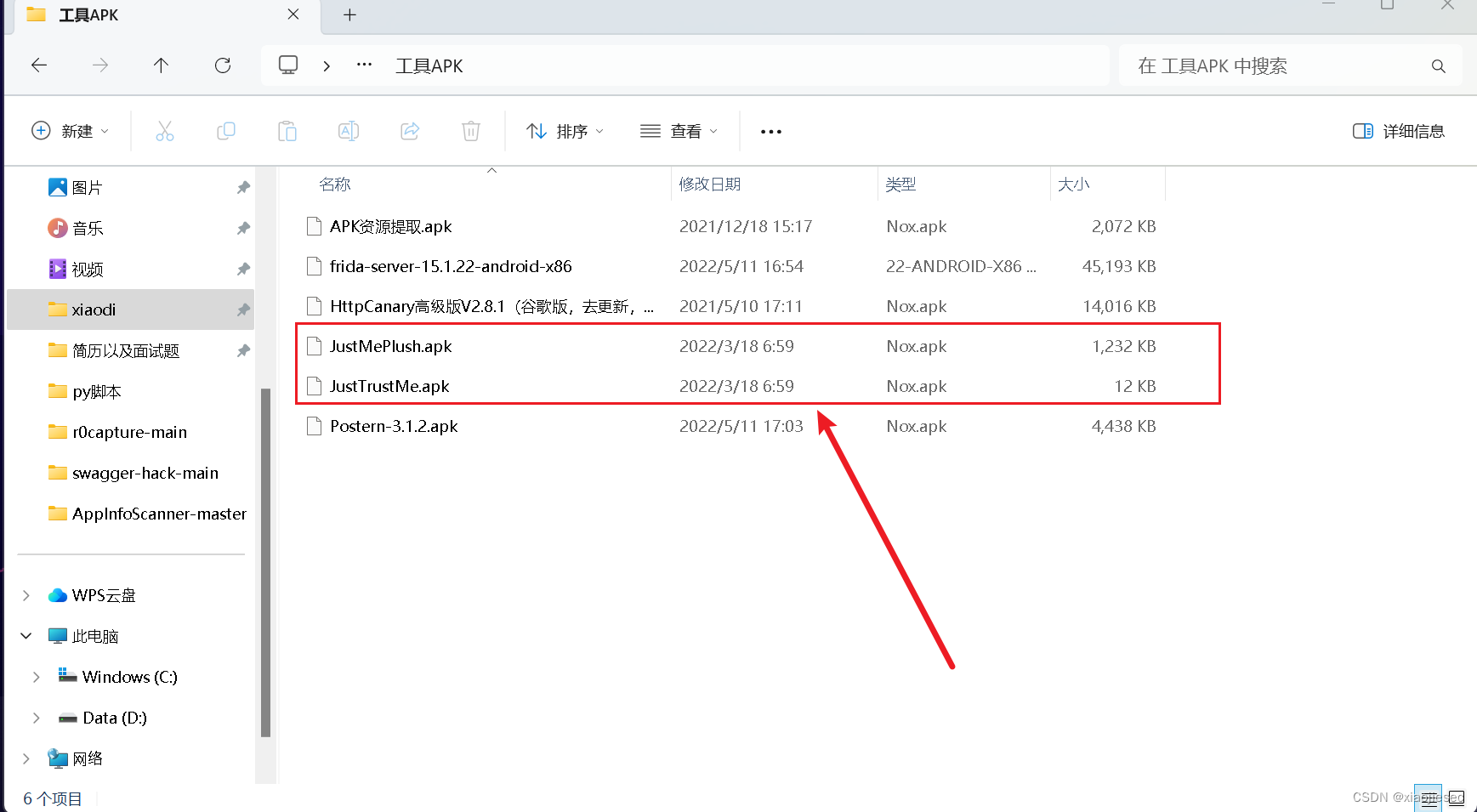This screenshot has height=812, width=1477.
Task: Click the 2021/12/18 15:17 date cell
Action: pos(746,226)
